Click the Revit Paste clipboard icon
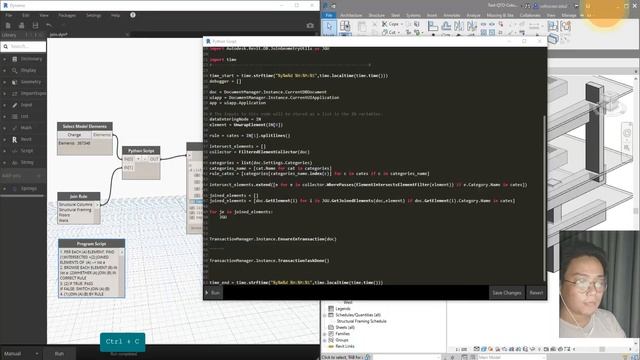 [x=362, y=27]
